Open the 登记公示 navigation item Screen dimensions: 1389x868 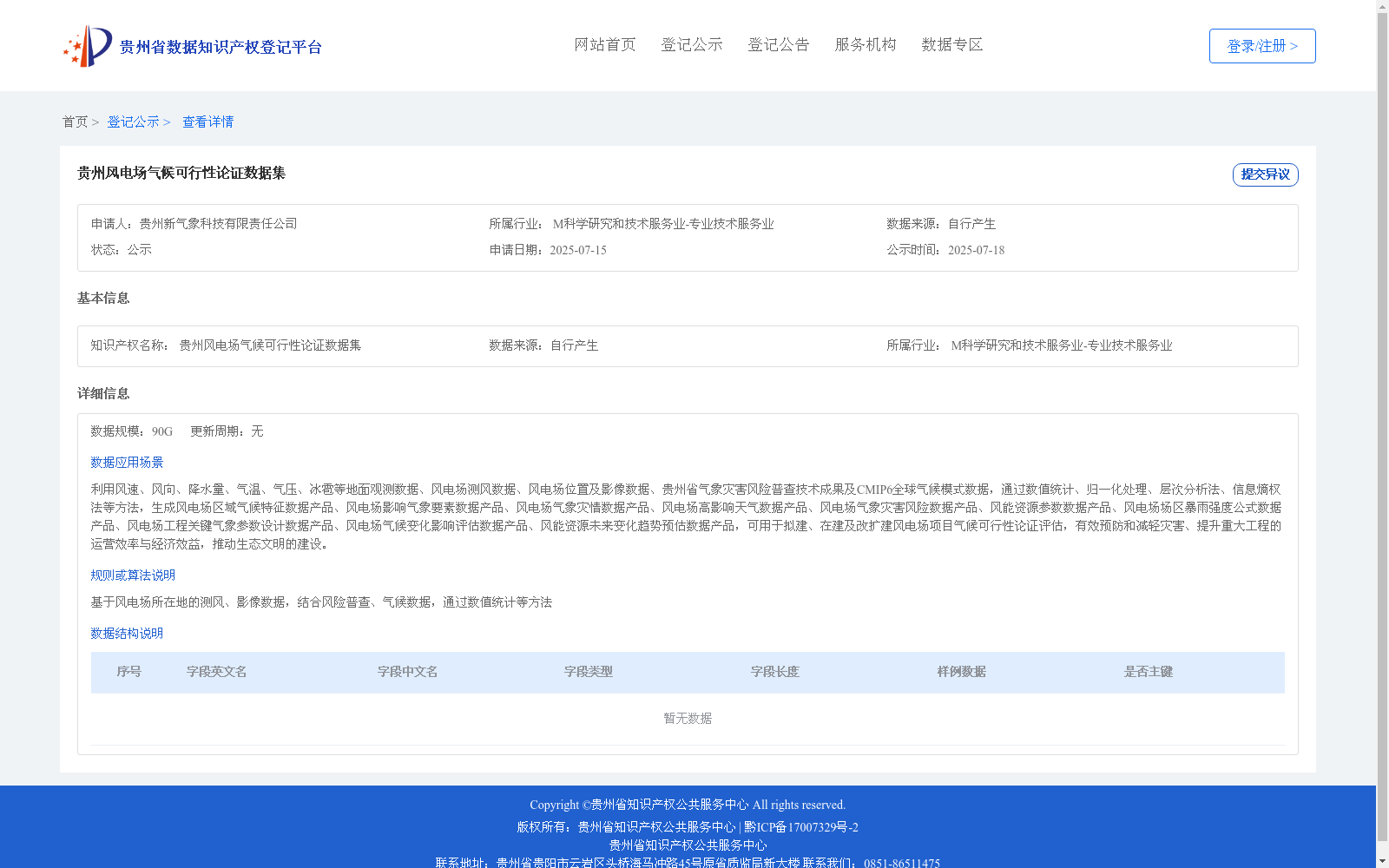[692, 44]
